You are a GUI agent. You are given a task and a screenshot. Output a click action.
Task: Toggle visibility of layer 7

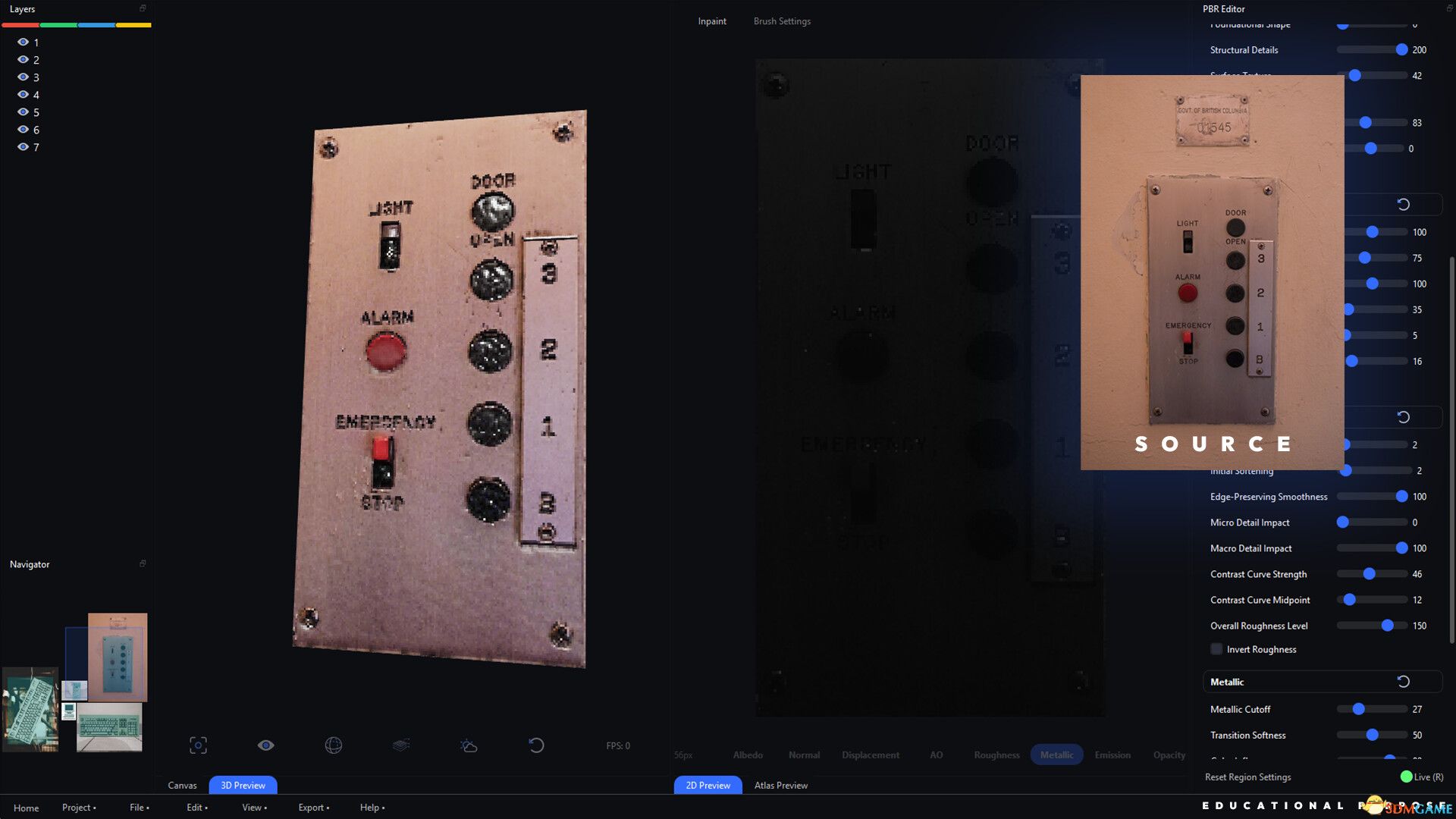click(x=22, y=146)
